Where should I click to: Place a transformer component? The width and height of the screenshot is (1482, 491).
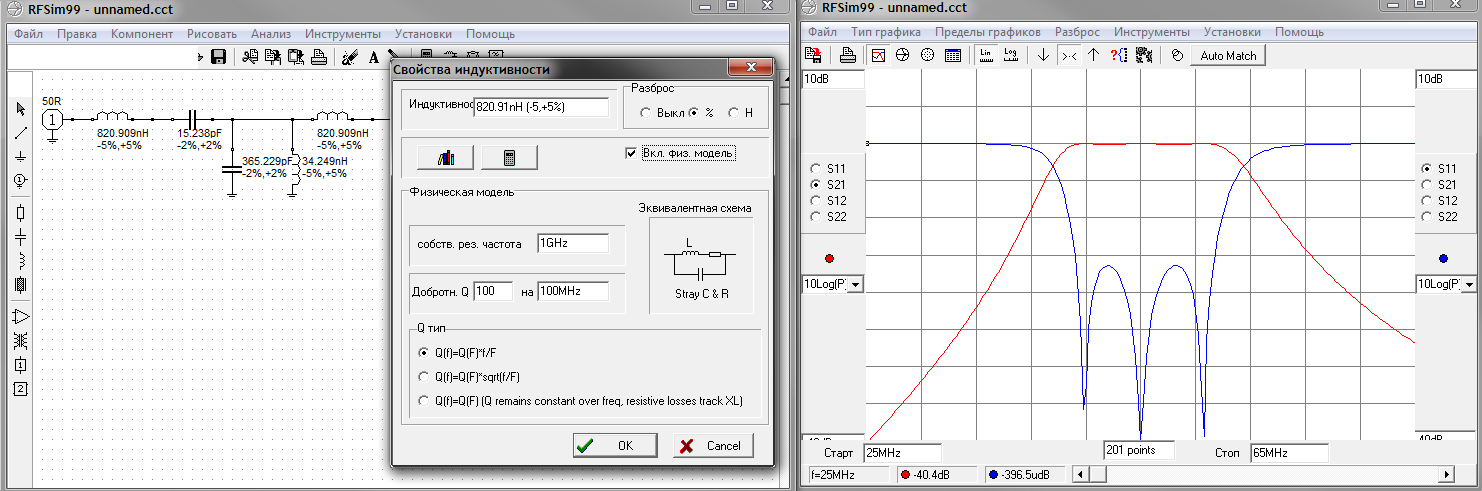(x=20, y=340)
